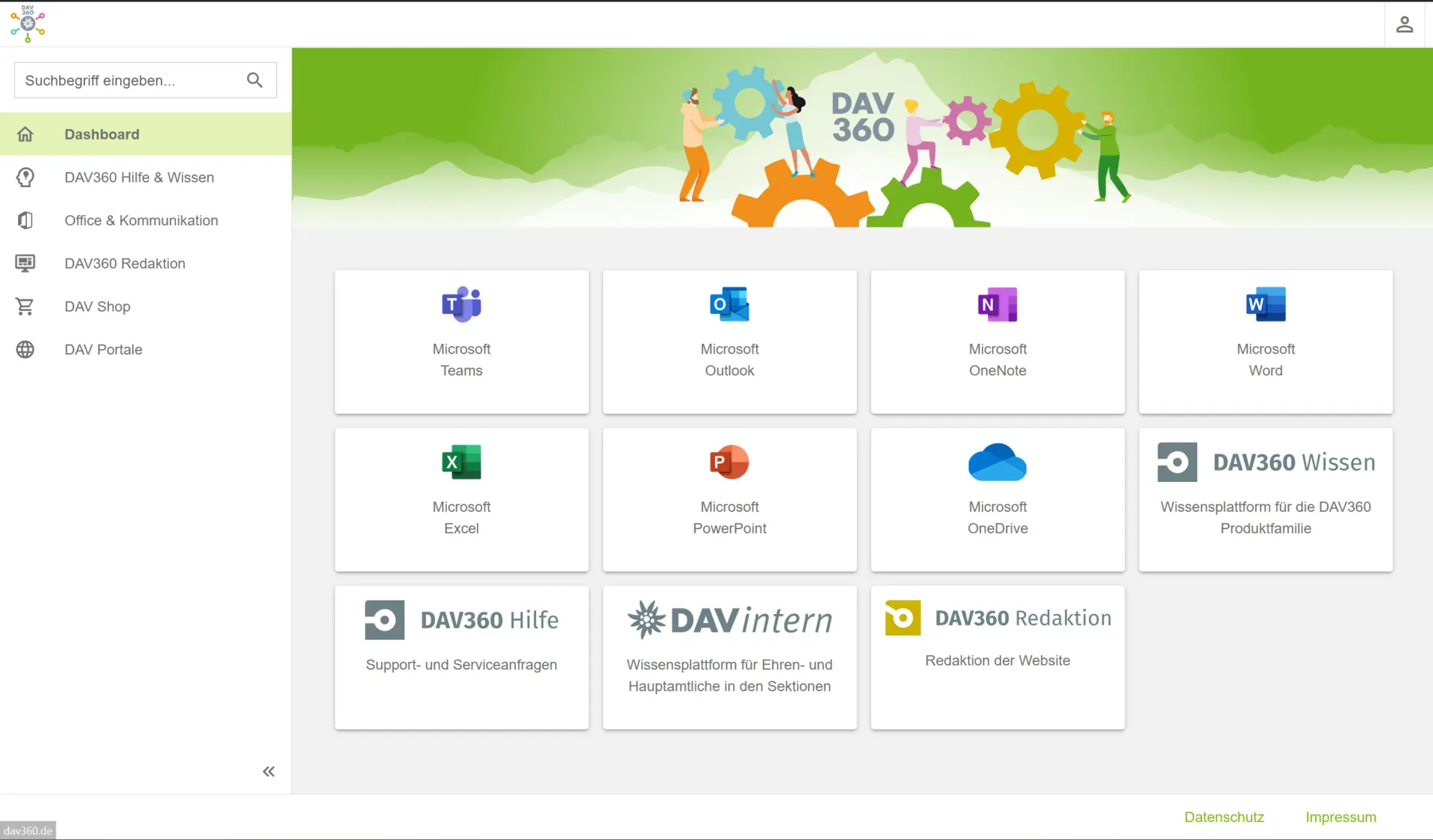Screen dimensions: 1433x840
Task: Open the Microsoft Teams tile icon
Action: click(461, 304)
